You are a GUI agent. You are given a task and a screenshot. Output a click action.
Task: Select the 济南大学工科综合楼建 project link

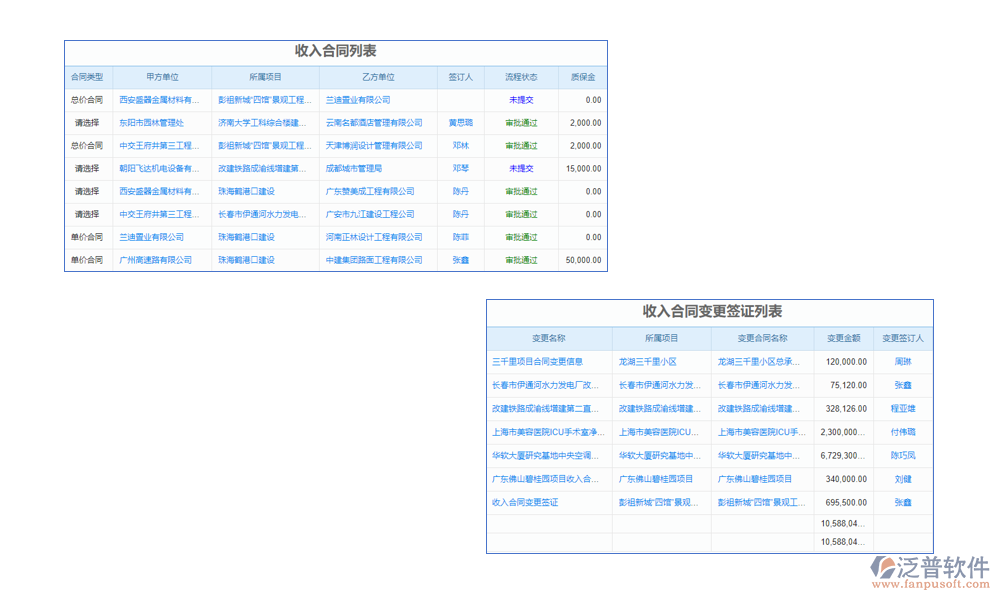click(262, 123)
